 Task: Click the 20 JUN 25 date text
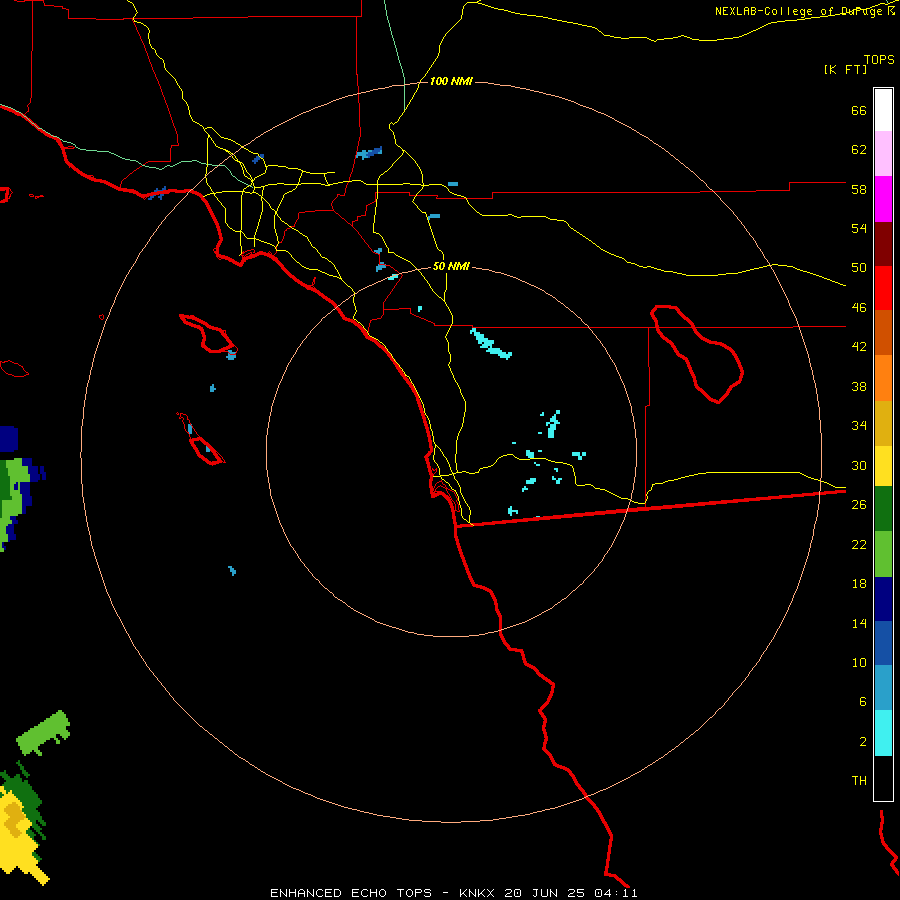[545, 893]
